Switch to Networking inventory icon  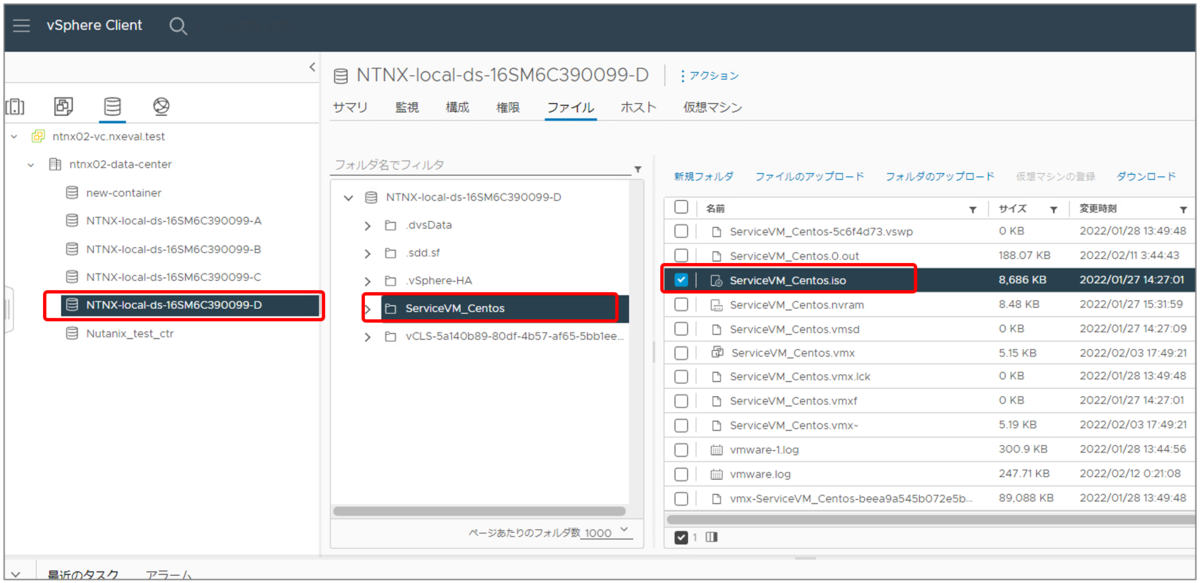pyautogui.click(x=161, y=106)
